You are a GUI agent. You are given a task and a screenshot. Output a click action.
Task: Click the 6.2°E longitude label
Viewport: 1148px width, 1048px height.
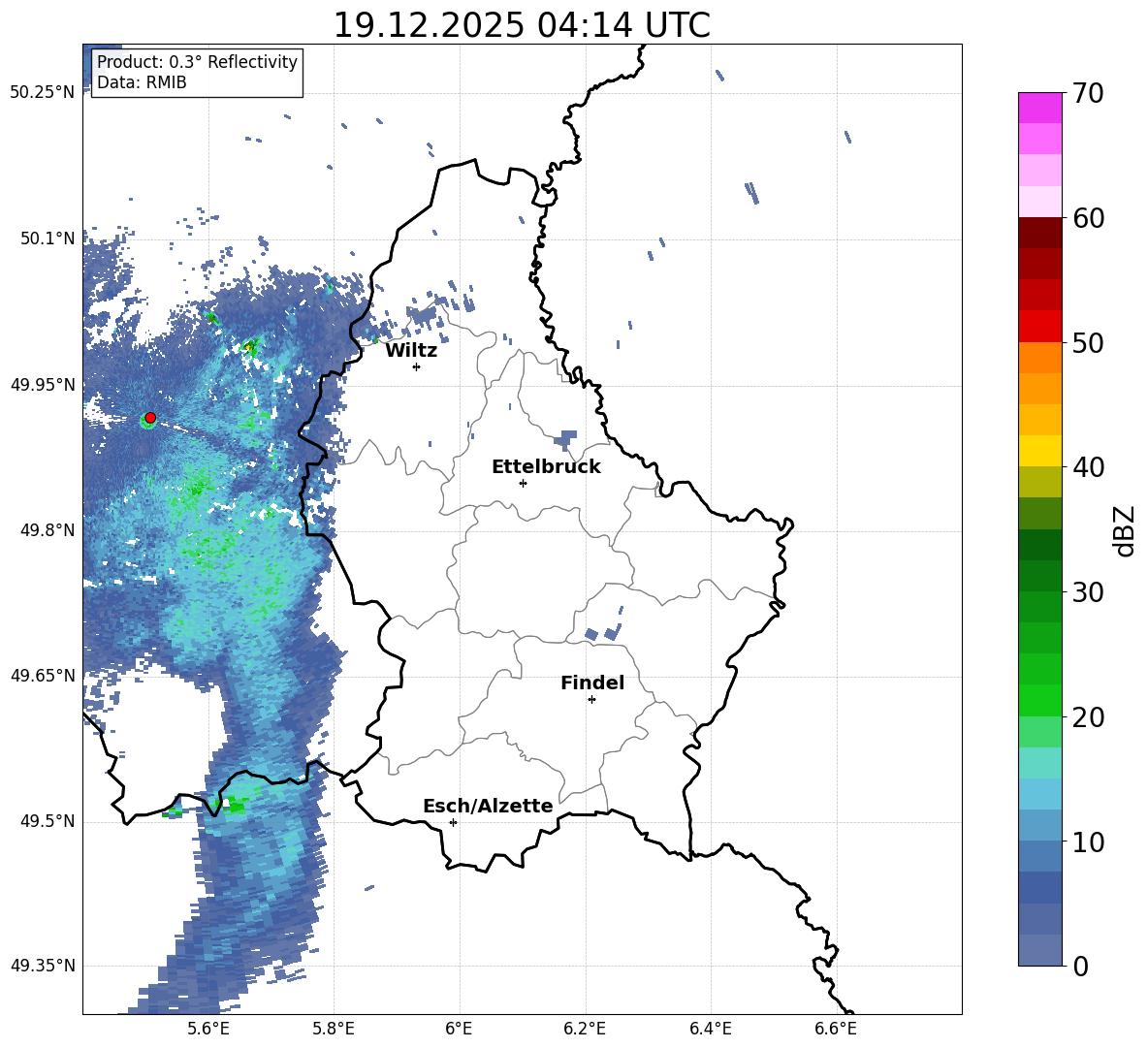click(x=585, y=1030)
